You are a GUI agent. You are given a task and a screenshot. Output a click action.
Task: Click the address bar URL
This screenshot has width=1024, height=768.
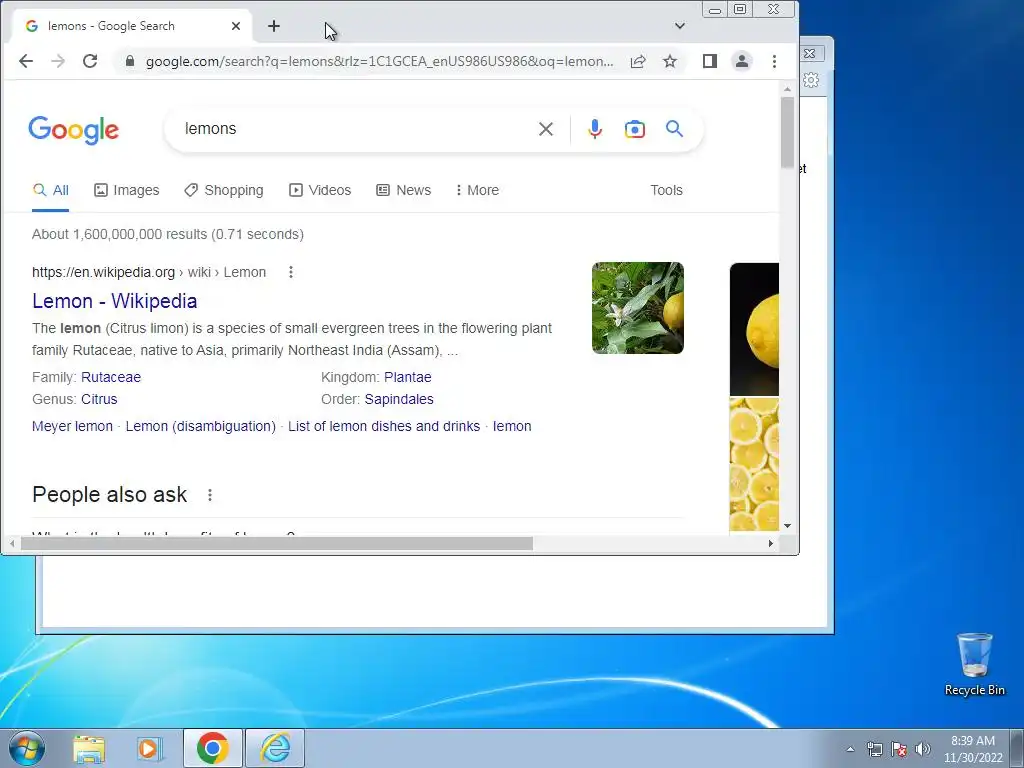coord(379,61)
